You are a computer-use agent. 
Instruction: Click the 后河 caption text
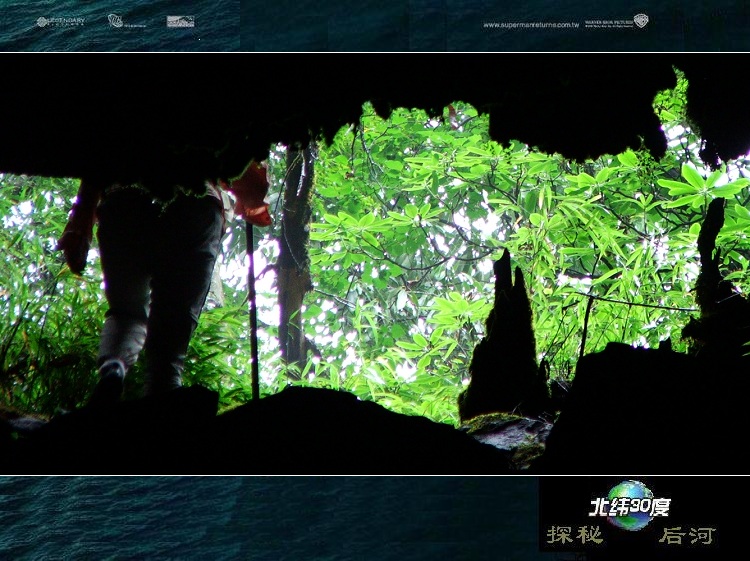[687, 536]
